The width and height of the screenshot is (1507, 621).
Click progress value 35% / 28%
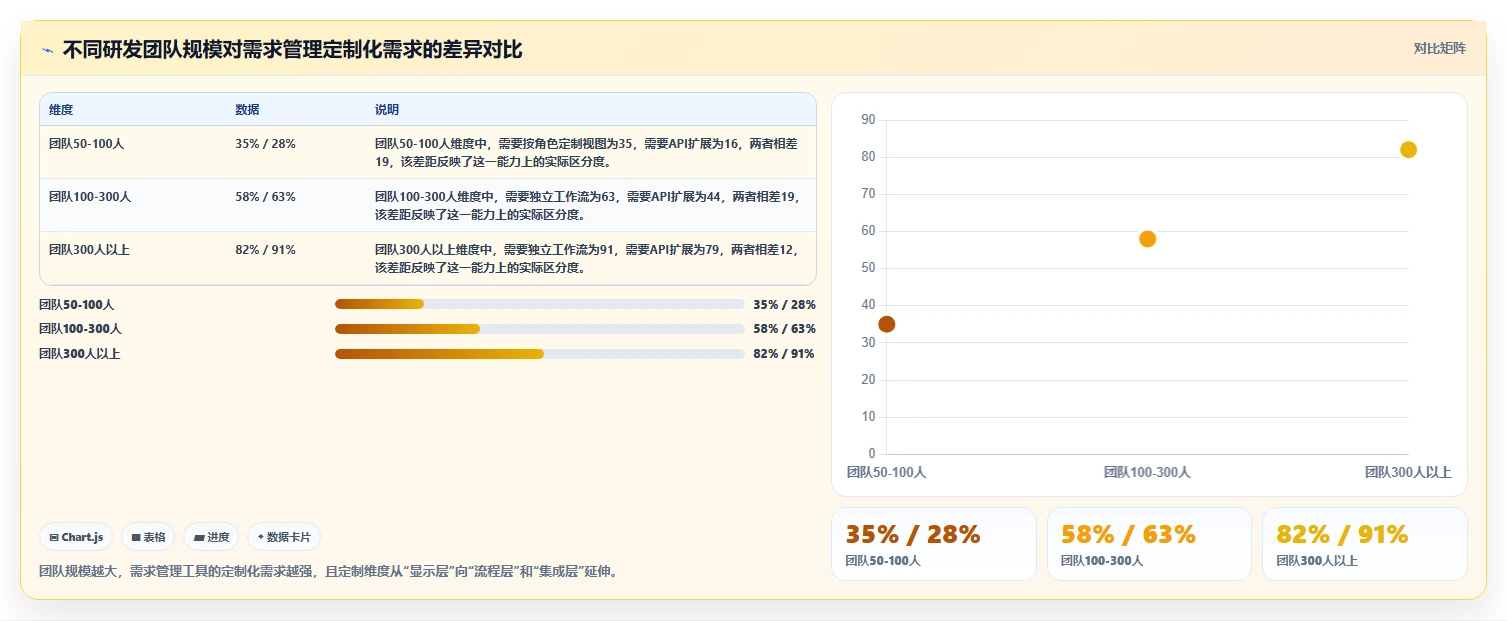click(x=784, y=305)
